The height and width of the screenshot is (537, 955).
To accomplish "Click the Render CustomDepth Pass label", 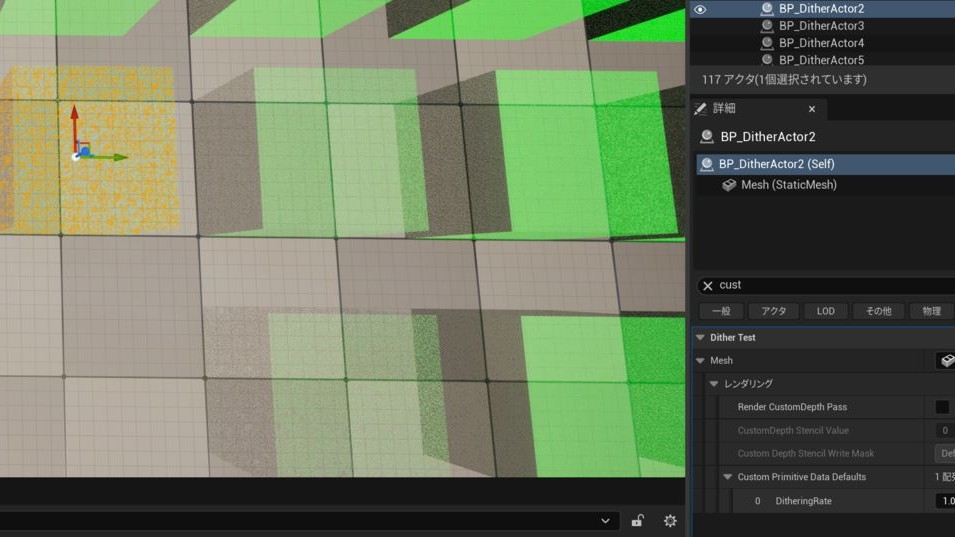I will (x=792, y=407).
